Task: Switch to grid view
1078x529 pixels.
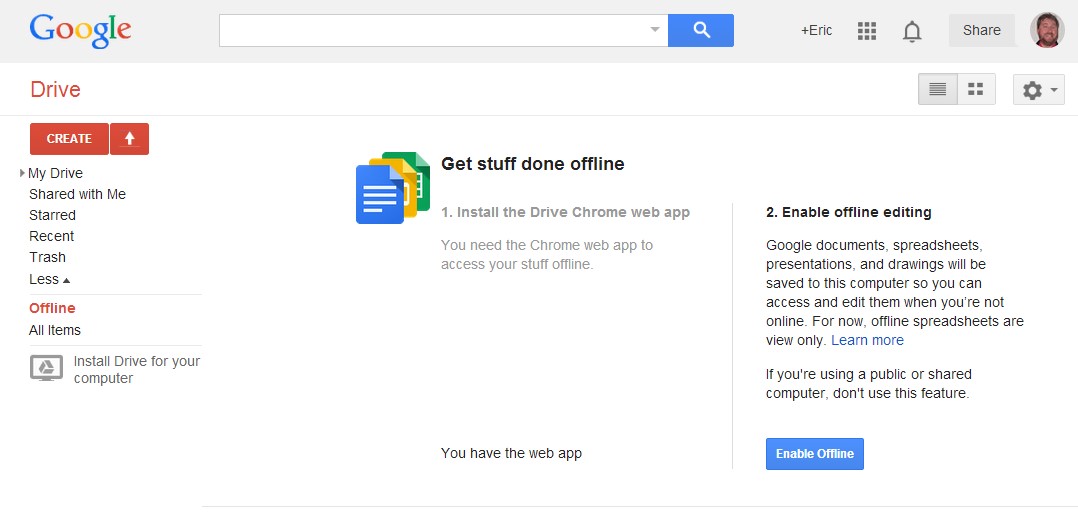Action: click(x=976, y=89)
